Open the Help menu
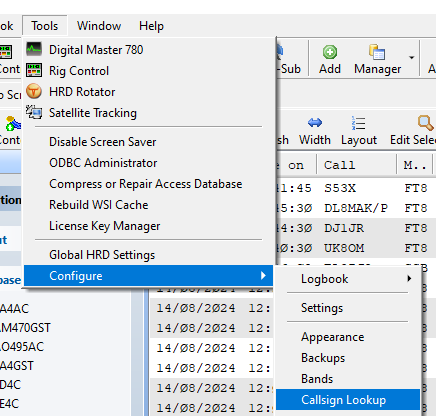This screenshot has width=436, height=416. (x=151, y=26)
